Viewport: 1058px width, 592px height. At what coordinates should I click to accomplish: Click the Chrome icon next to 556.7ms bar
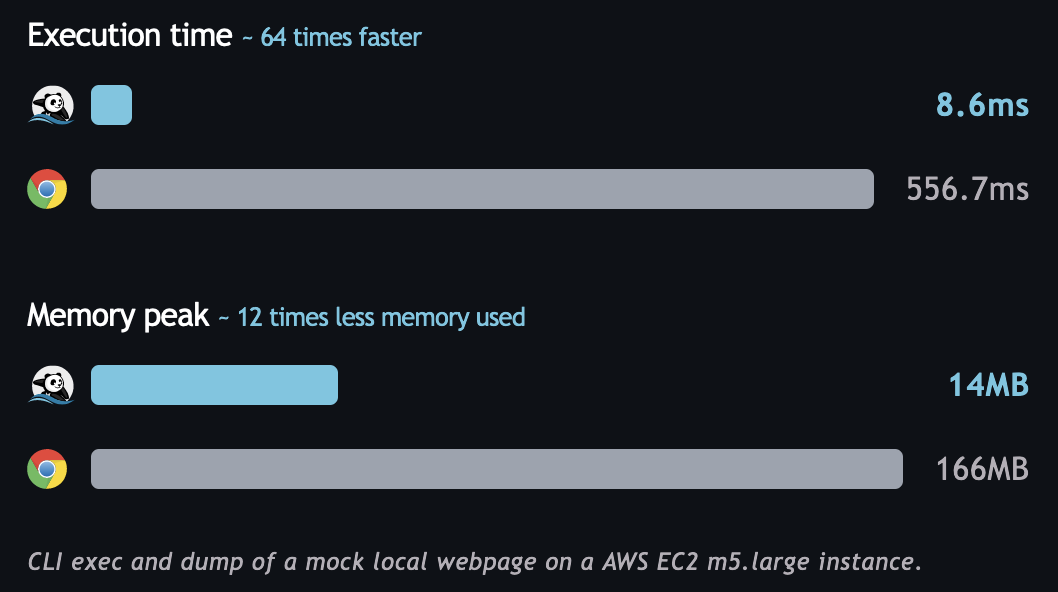coord(47,189)
